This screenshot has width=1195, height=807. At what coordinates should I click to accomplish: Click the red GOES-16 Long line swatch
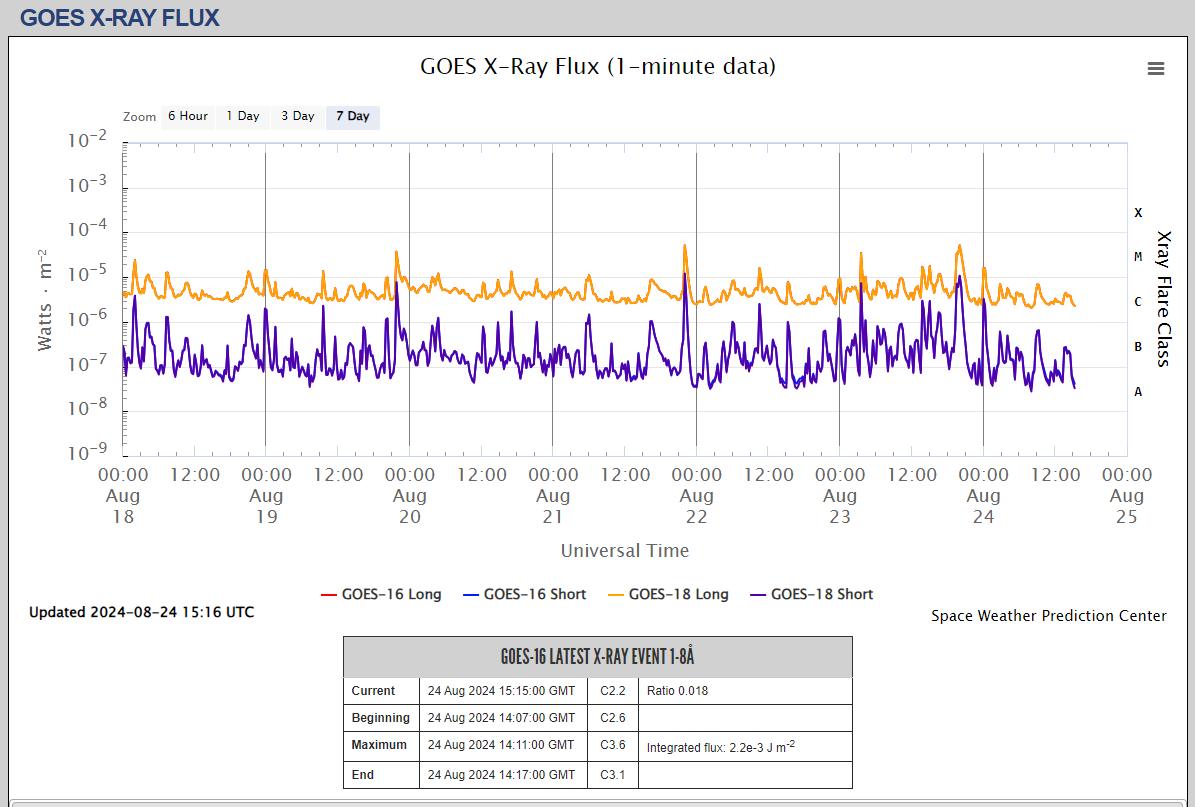click(x=329, y=595)
